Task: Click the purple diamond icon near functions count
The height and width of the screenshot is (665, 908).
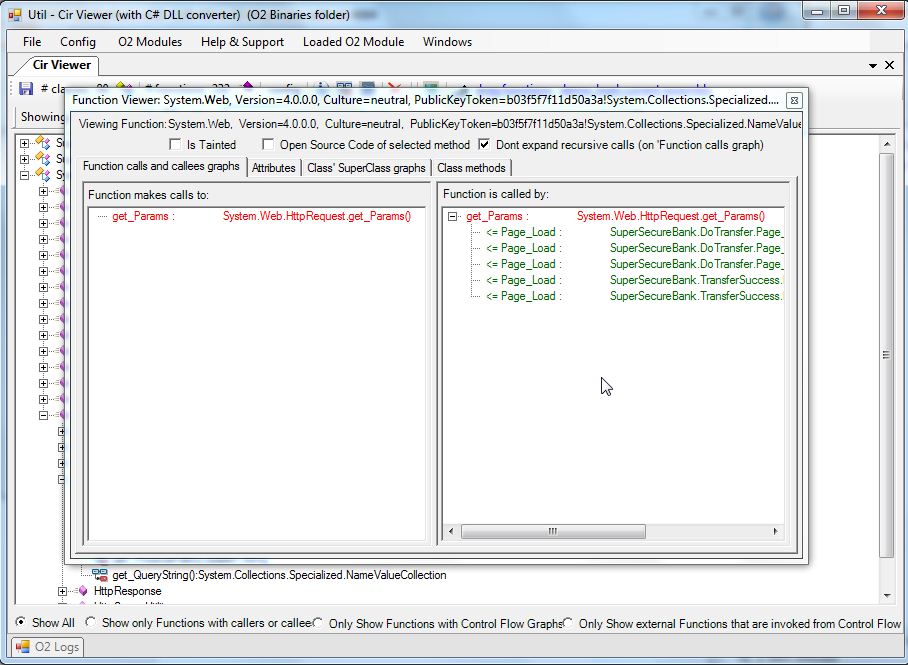Action: (x=246, y=84)
